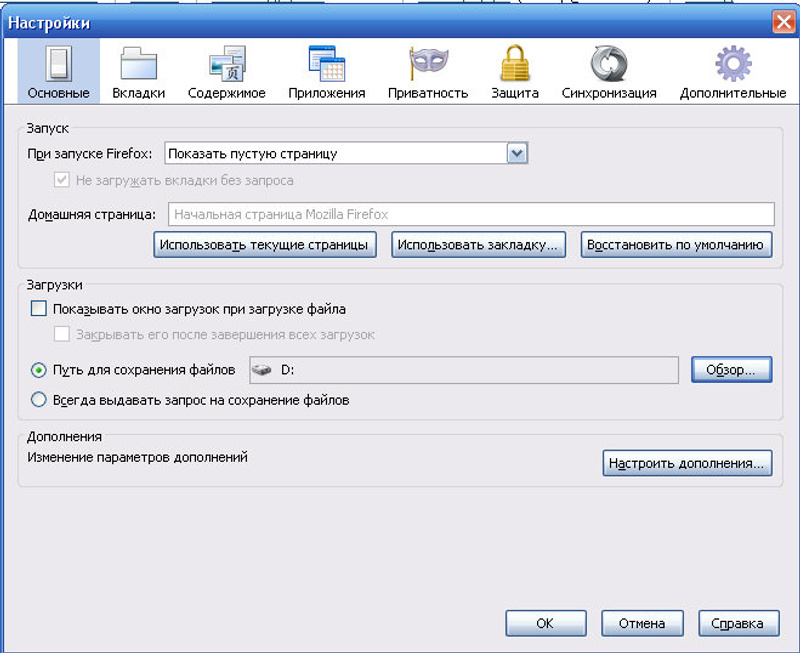Select Путь для сохранения файлов radio
The image size is (800, 653).
tap(39, 370)
